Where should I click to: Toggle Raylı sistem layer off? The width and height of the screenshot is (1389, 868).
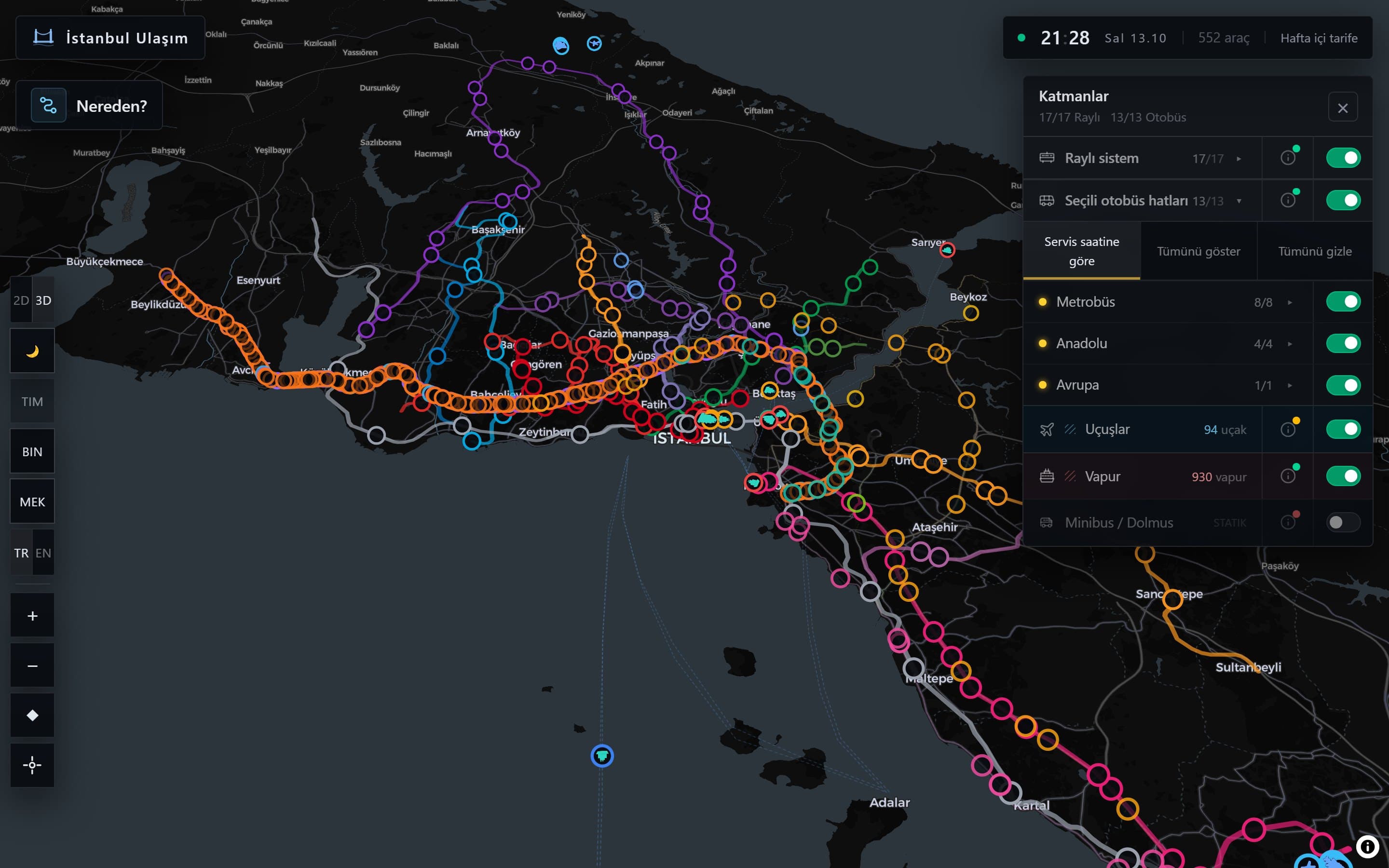pos(1343,158)
